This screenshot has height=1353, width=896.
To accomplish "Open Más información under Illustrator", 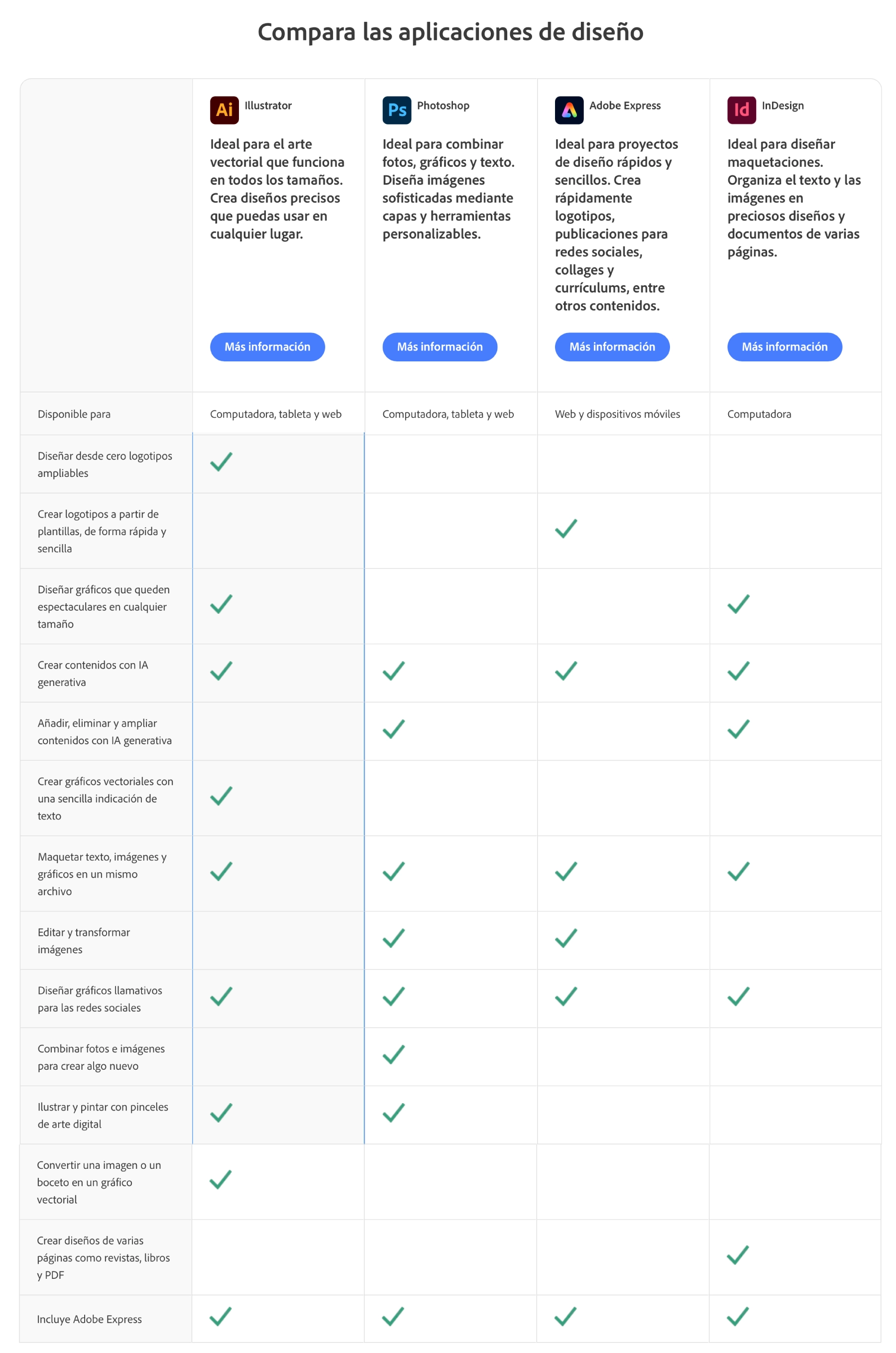I will tap(267, 347).
